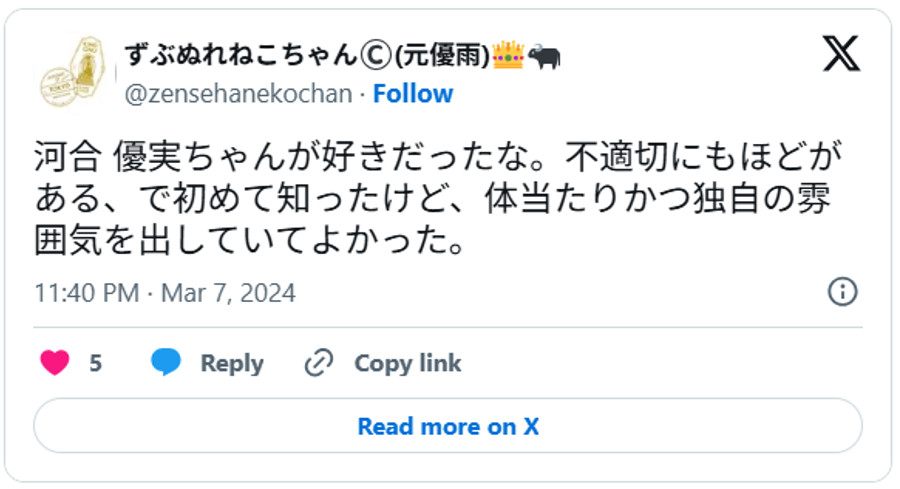Click the crown emoji in the display name
Viewport: 900px width, 489px height.
509,56
